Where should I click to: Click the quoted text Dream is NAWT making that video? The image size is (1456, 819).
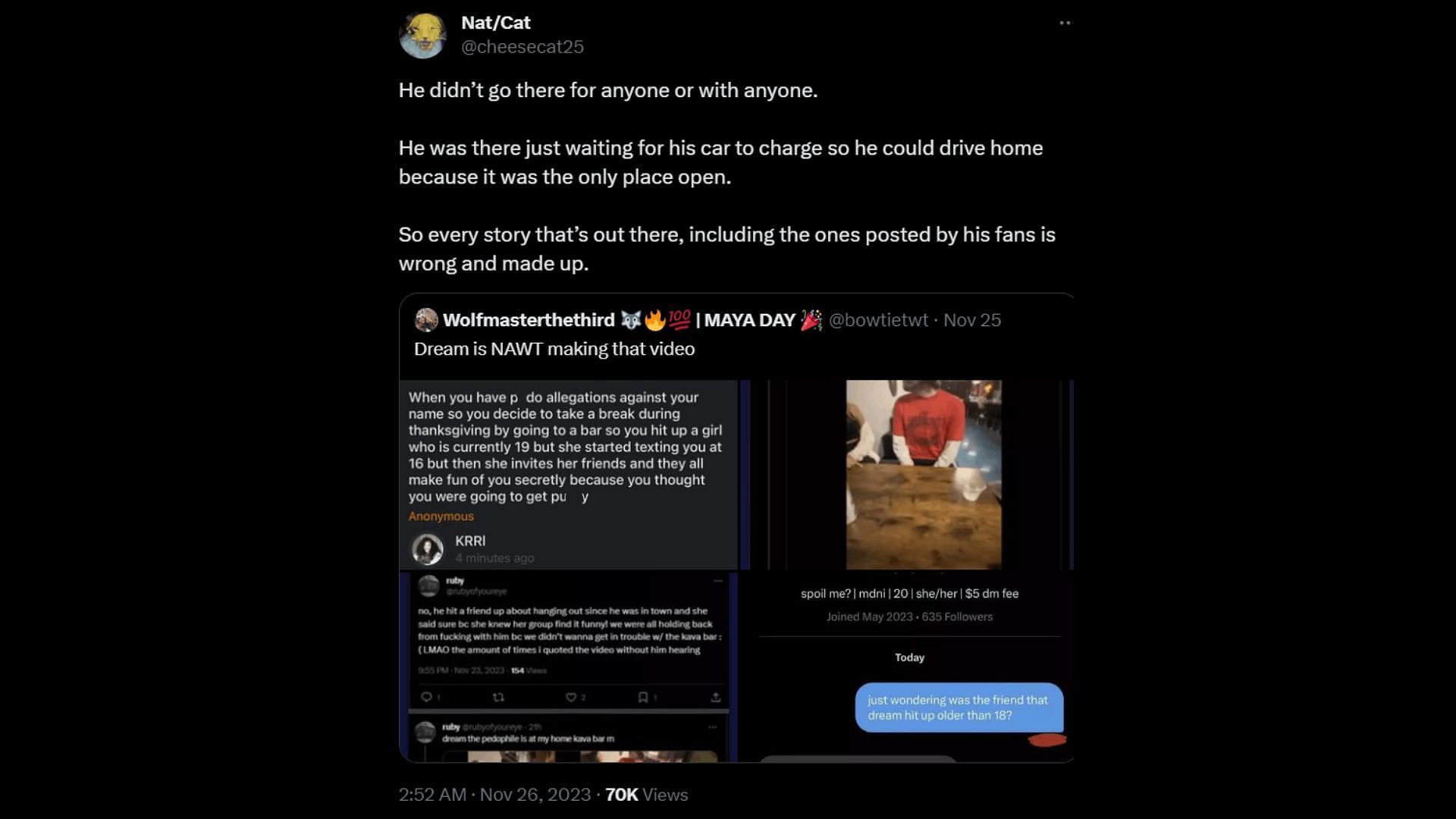point(554,349)
